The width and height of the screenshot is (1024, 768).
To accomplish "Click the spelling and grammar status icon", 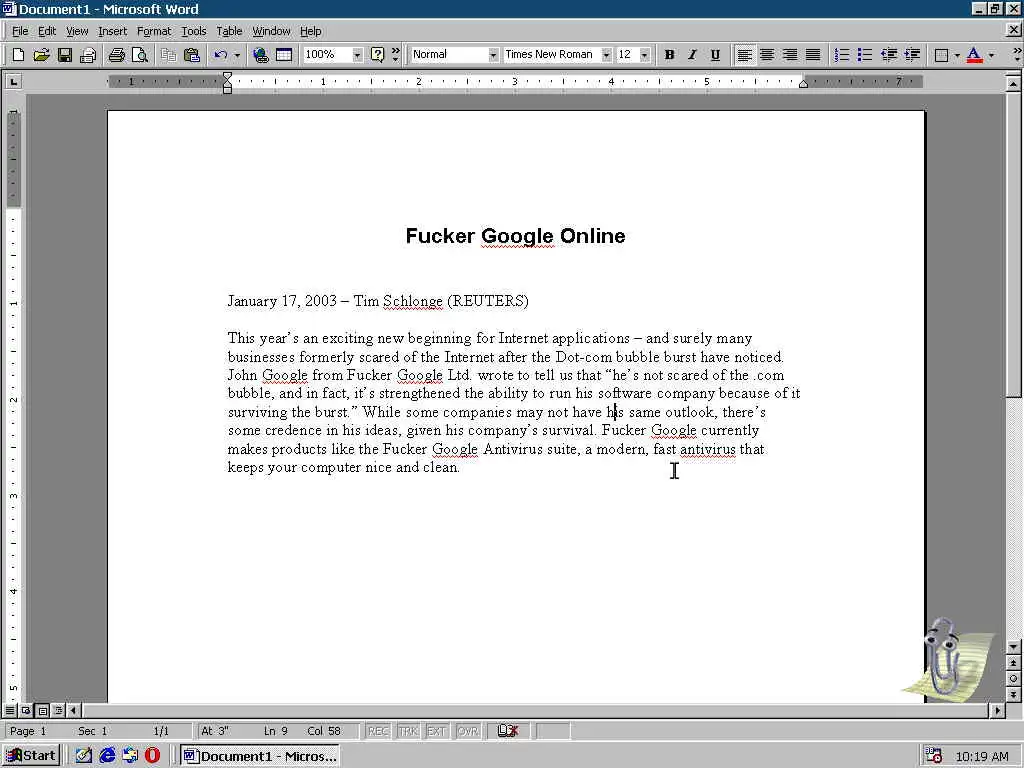I will [507, 731].
